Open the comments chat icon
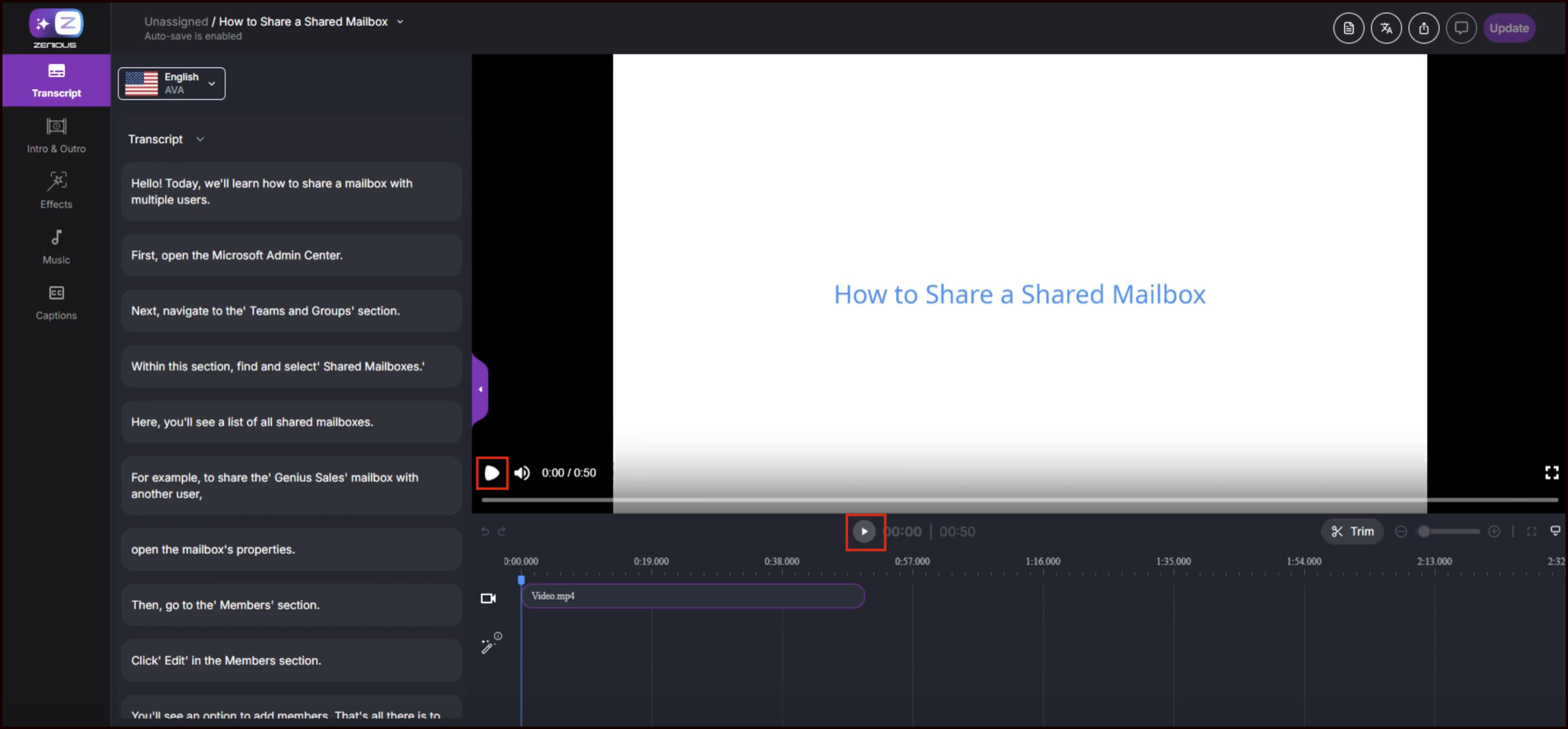 (x=1460, y=28)
